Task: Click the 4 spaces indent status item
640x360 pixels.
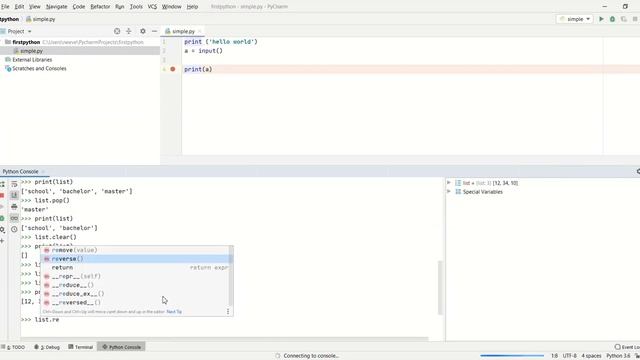Action: tap(591, 356)
